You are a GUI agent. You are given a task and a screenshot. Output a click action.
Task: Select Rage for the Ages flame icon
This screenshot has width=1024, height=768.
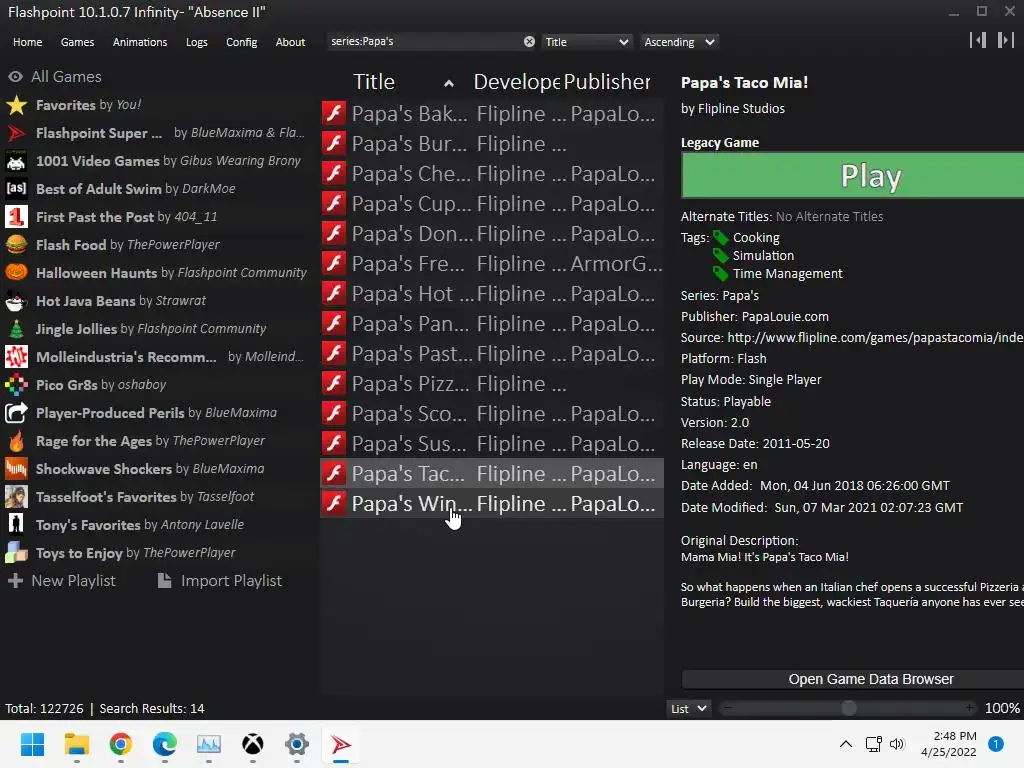click(16, 441)
